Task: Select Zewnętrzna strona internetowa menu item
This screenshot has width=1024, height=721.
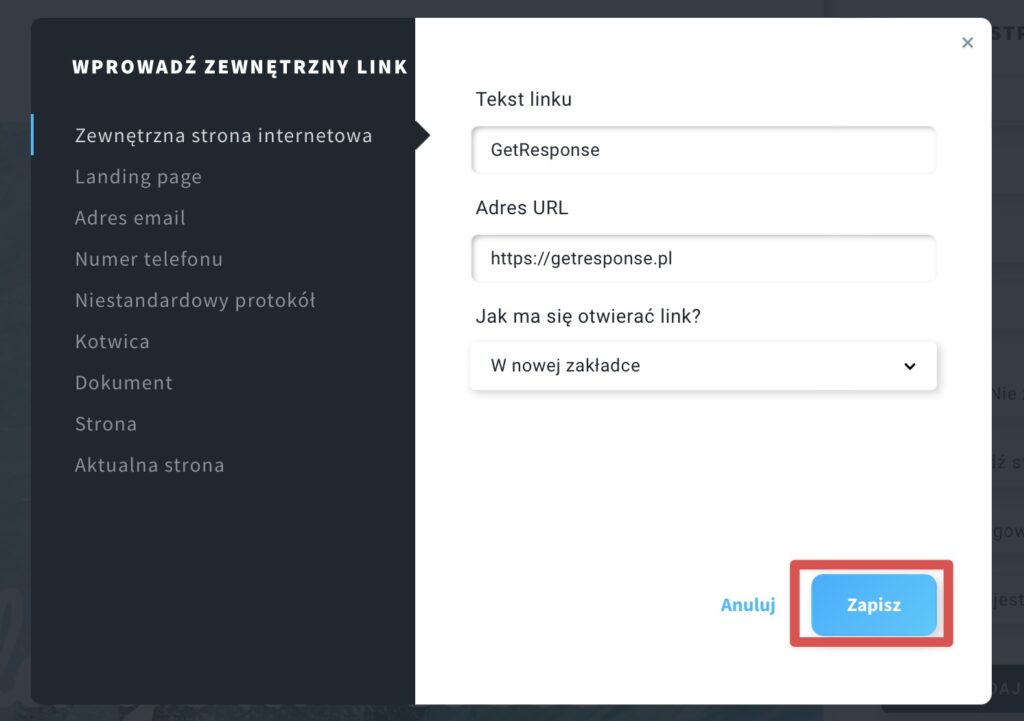Action: pyautogui.click(x=223, y=135)
